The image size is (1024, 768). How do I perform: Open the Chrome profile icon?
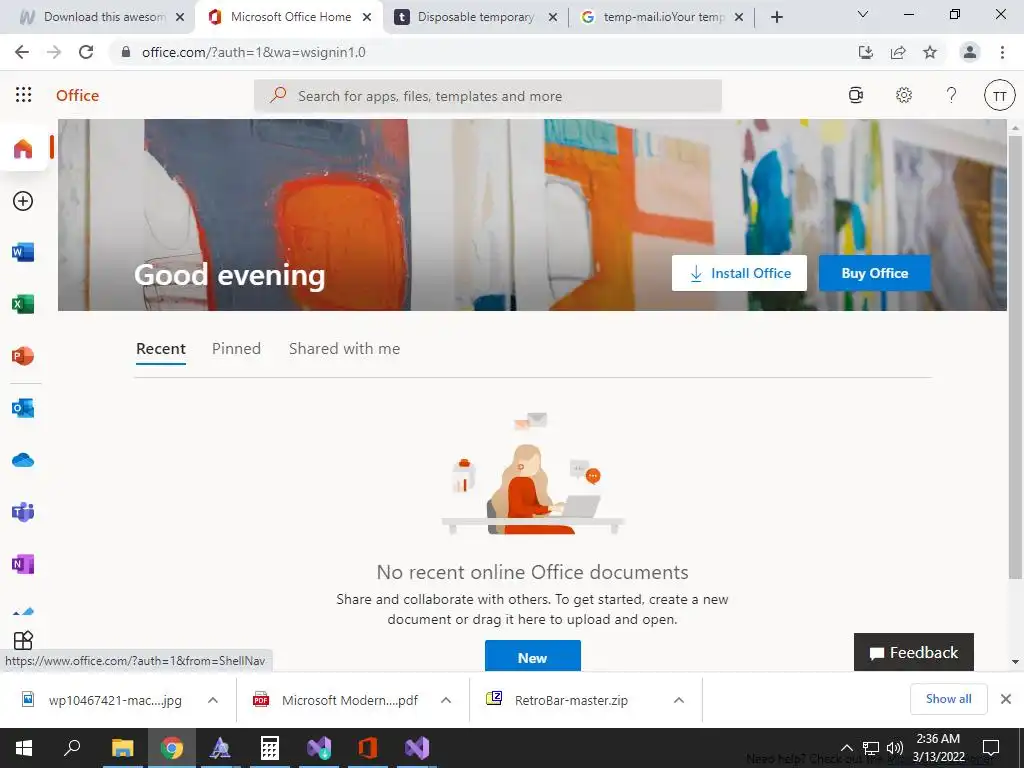[x=970, y=52]
